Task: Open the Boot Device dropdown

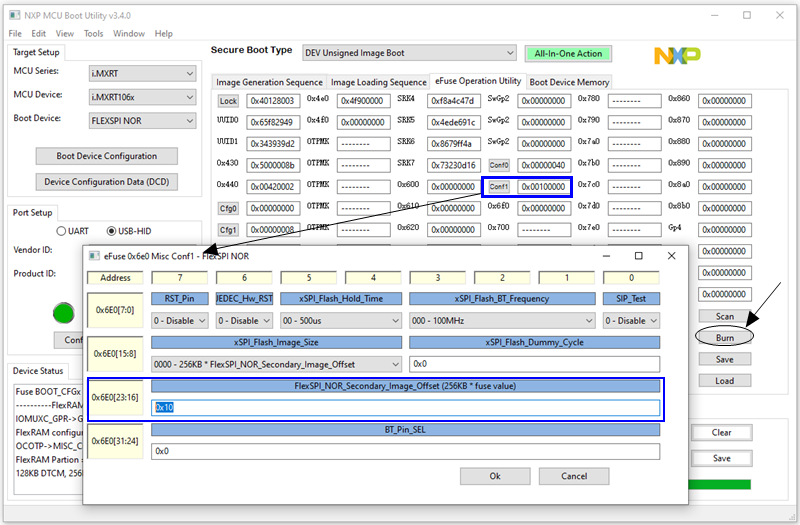Action: pyautogui.click(x=142, y=121)
